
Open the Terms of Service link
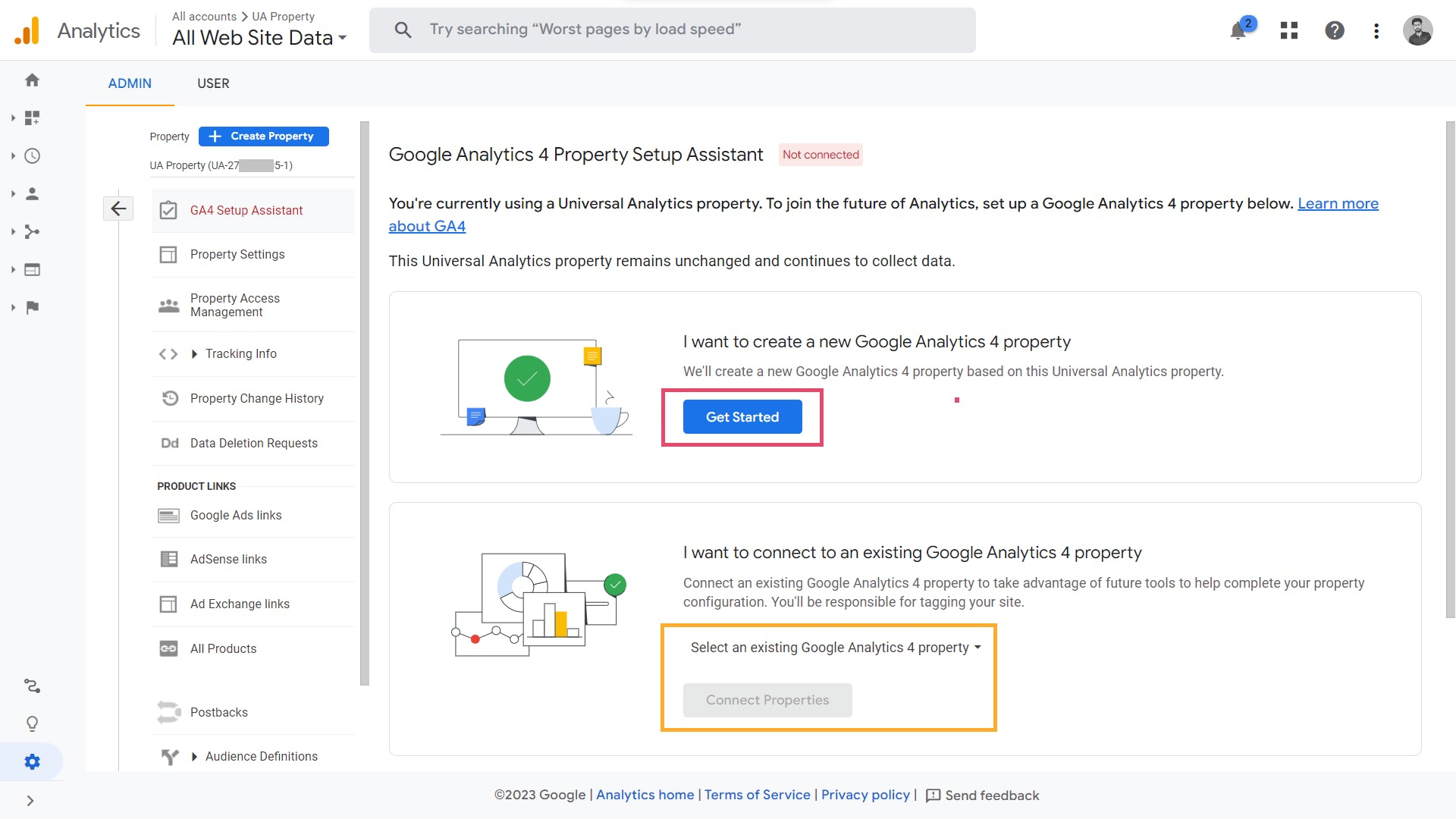click(x=757, y=795)
